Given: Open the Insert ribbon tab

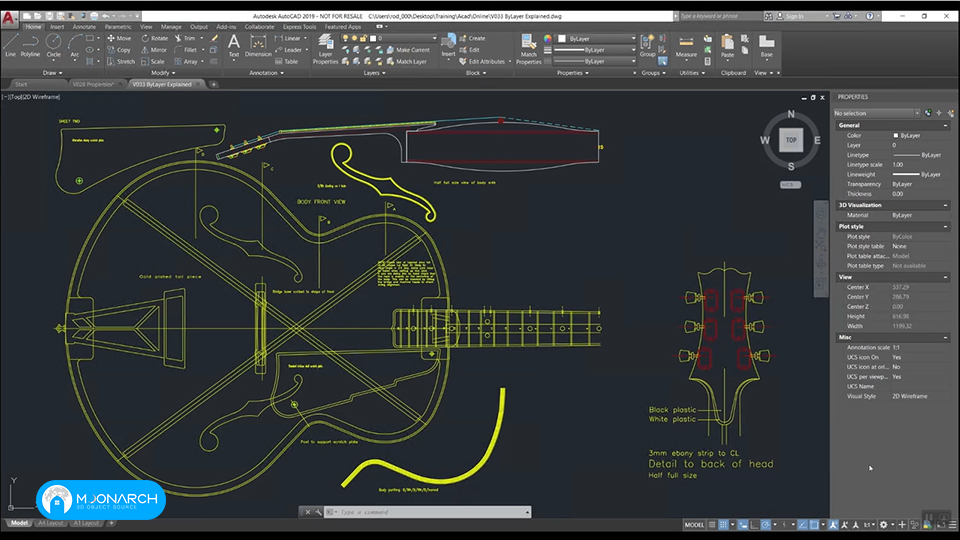Looking at the screenshot, I should point(57,27).
